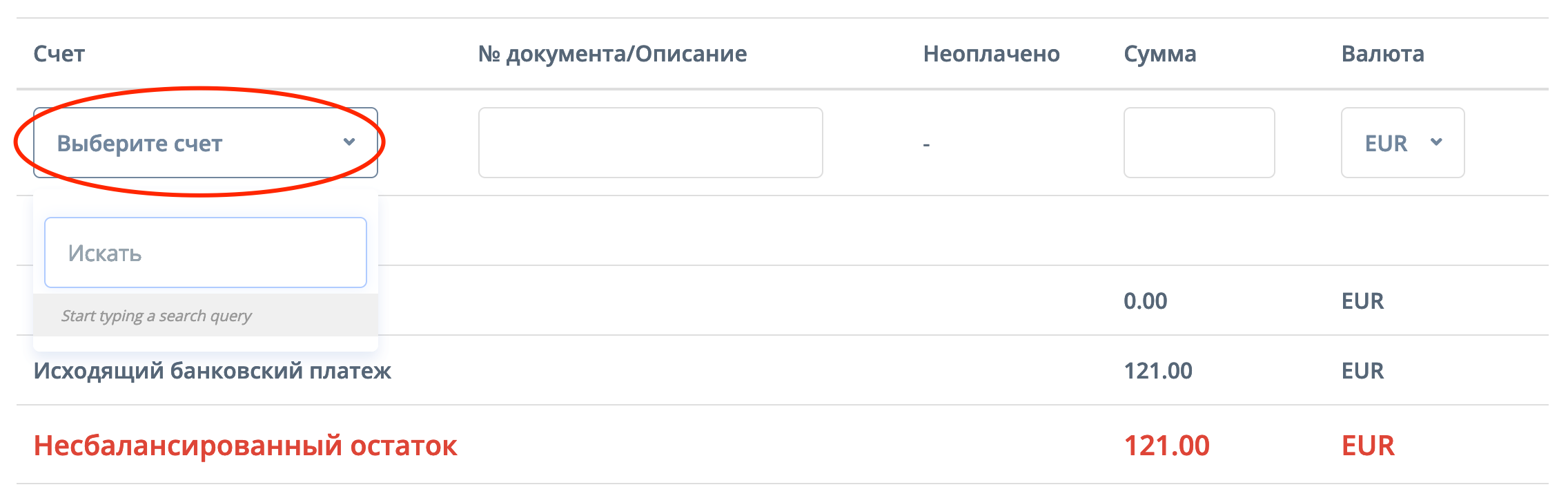Viewport: 1568px width, 496px height.
Task: Click the "Сумма" column header
Action: click(x=1159, y=54)
